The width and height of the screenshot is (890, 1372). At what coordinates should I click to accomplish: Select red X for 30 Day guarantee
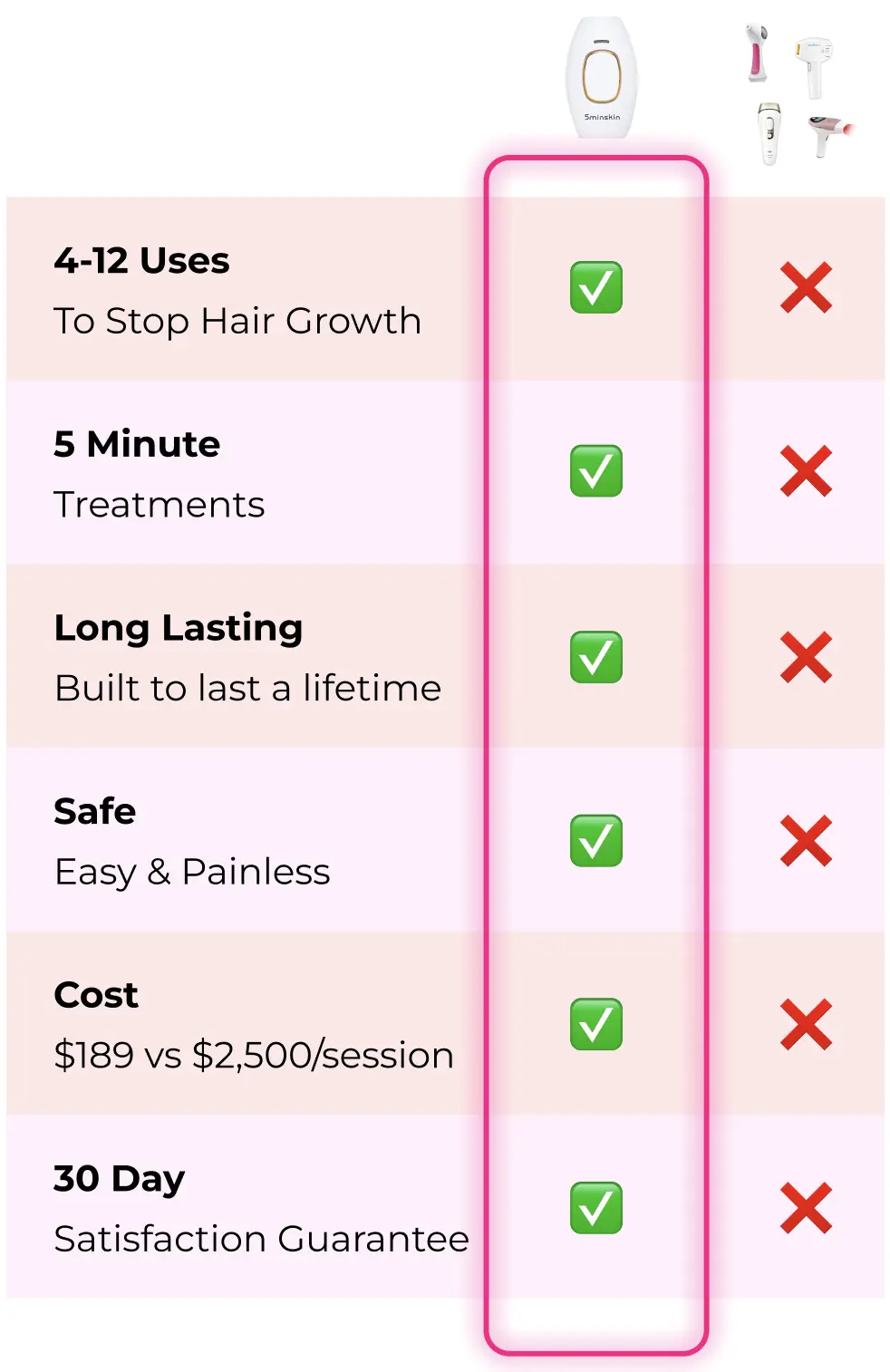[806, 1208]
